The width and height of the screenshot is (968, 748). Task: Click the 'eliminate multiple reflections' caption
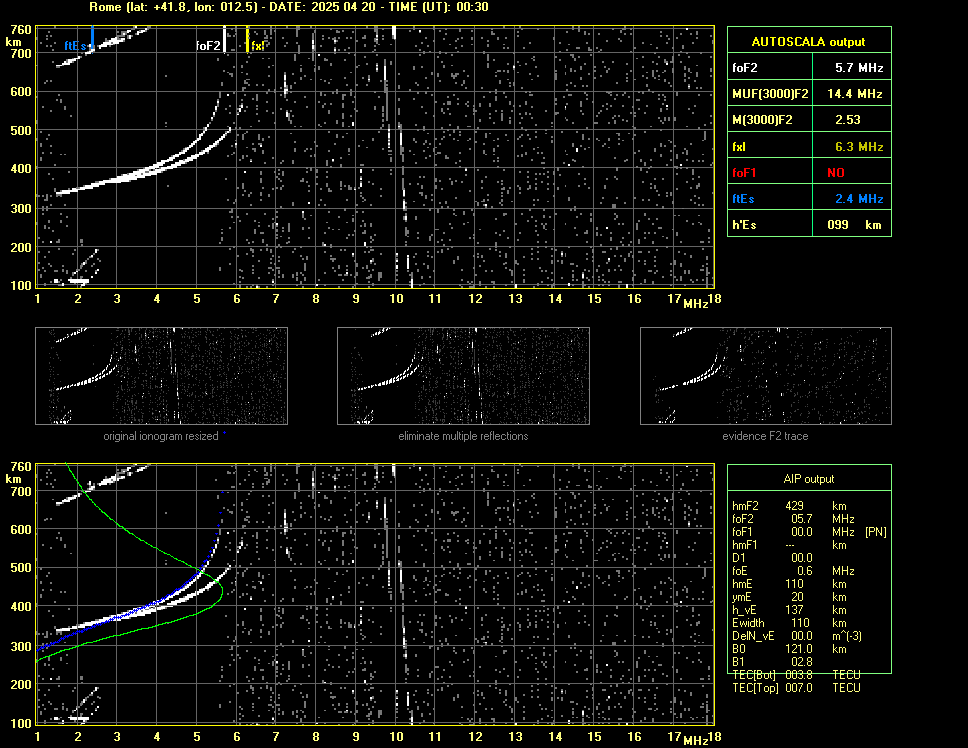(463, 436)
